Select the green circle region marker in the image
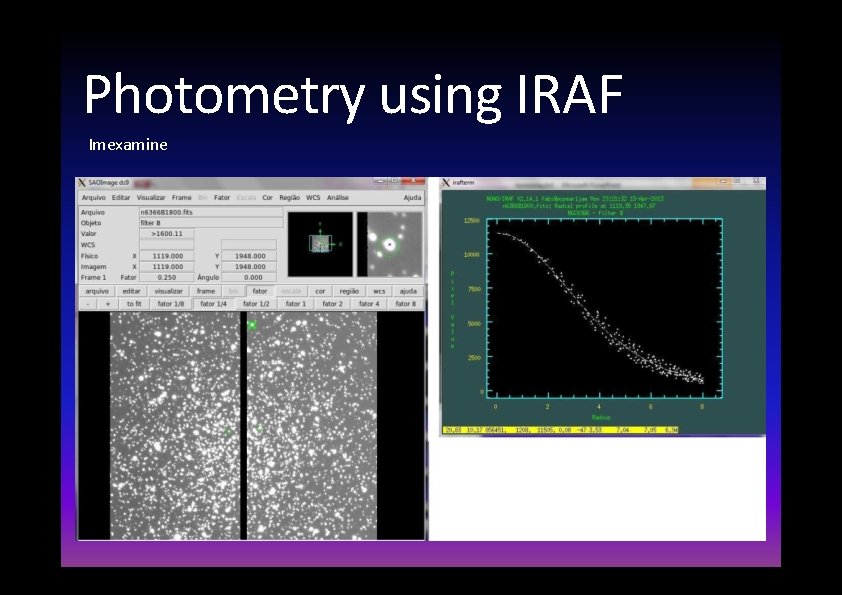Screen dimensions: 842x595 click(252, 325)
